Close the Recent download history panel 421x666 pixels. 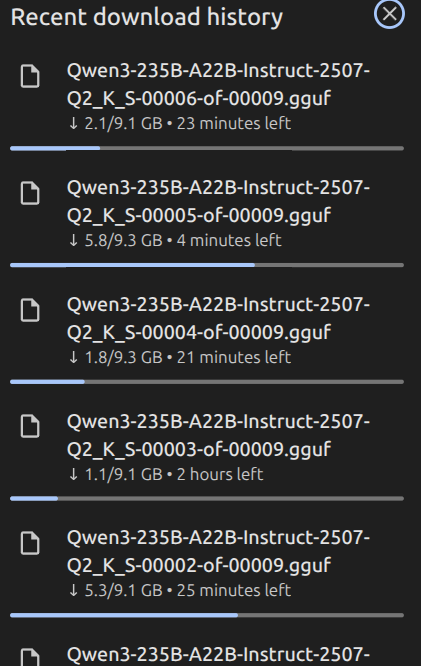click(389, 14)
